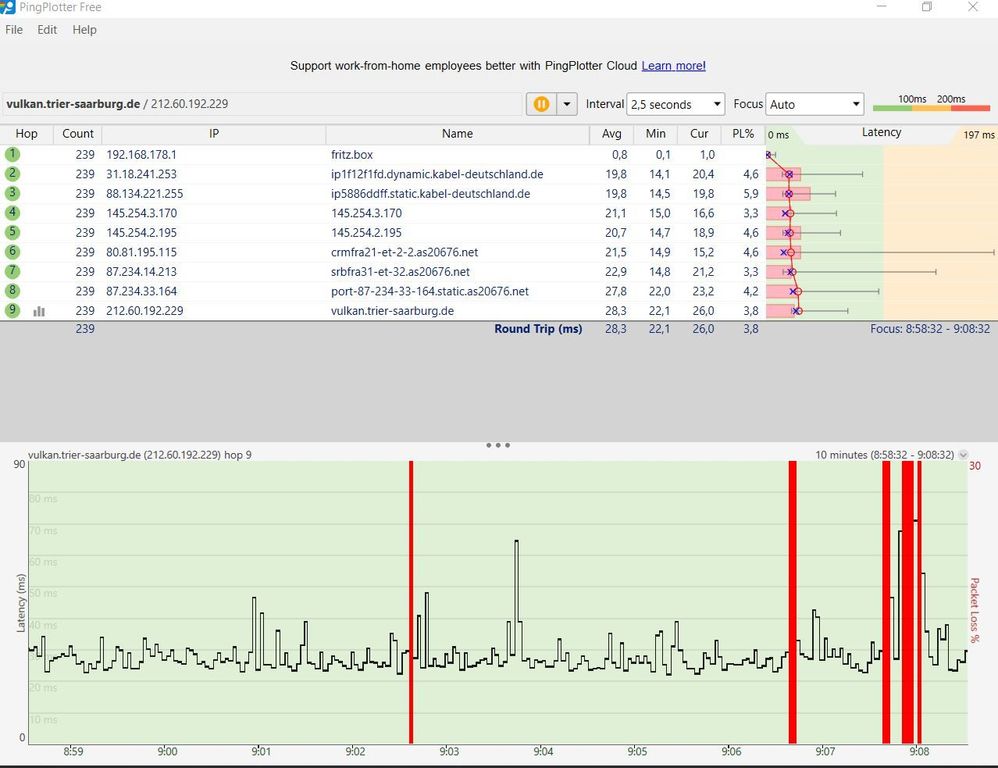This screenshot has width=998, height=768.
Task: Sort by the Avg column header
Action: [x=610, y=134]
